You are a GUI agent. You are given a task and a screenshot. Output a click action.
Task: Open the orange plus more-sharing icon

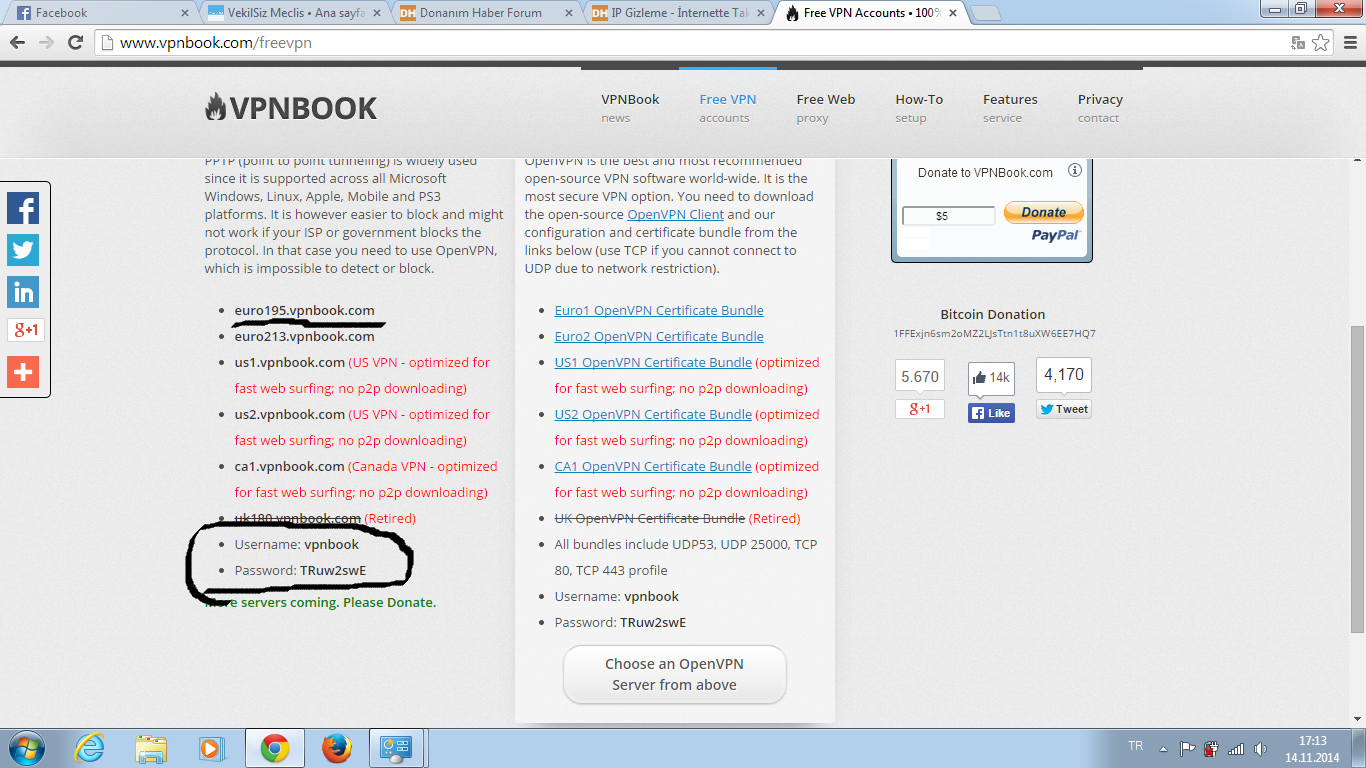coord(23,372)
